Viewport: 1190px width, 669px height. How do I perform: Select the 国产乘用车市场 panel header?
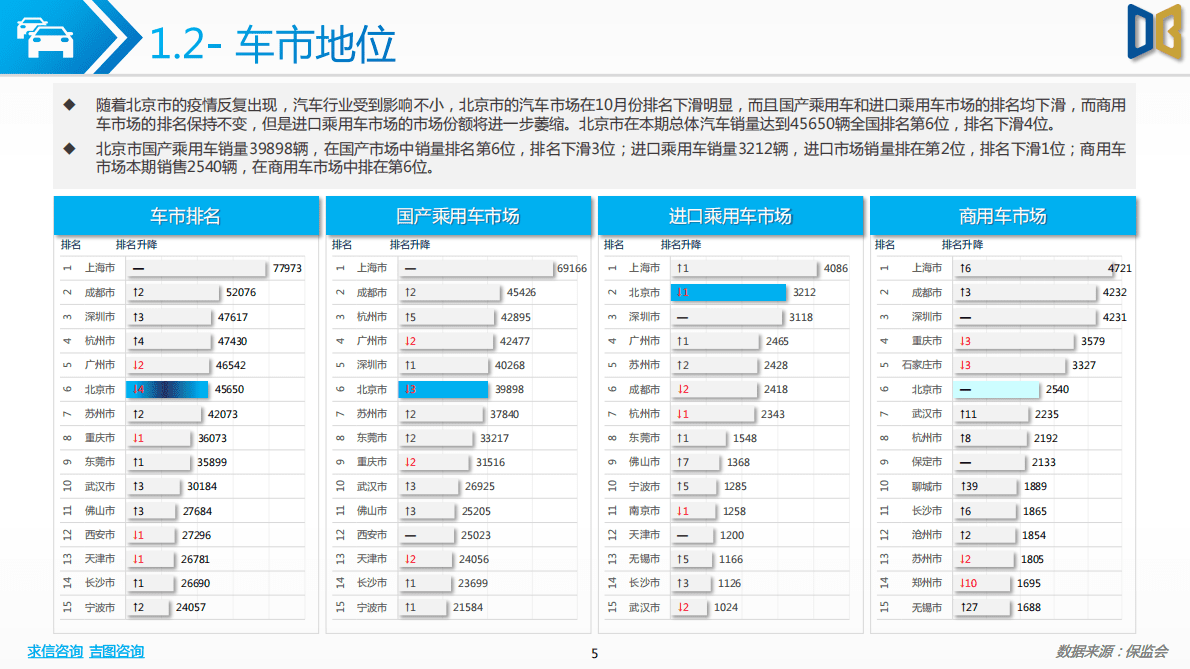pyautogui.click(x=458, y=214)
